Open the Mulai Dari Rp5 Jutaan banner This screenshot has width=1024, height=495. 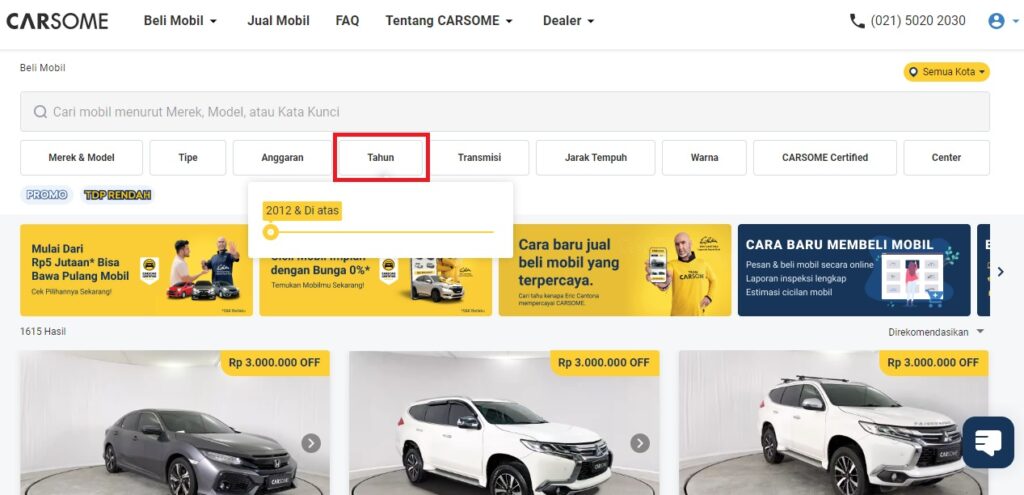pyautogui.click(x=136, y=270)
